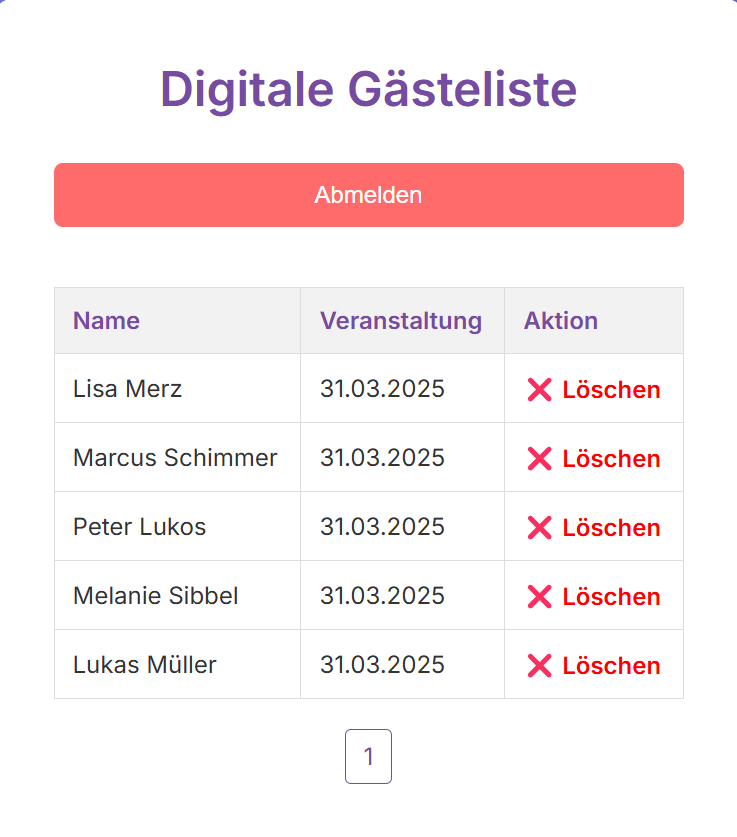Viewport: 737px width, 837px height.
Task: Click the date for Melanie Sibbel
Action: 382,596
